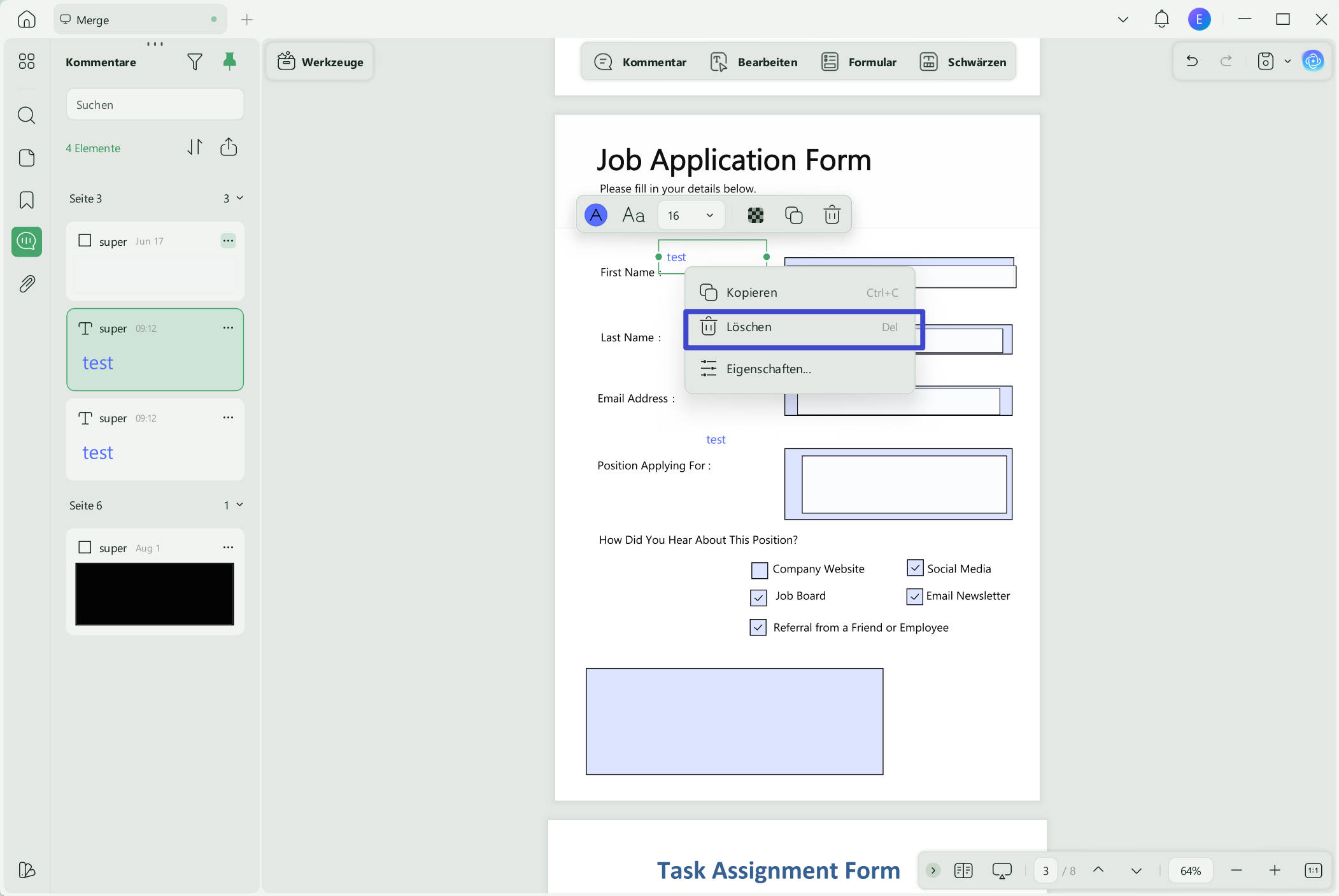Open font style Aa settings
Screen dimensions: 1339x896
tap(633, 215)
